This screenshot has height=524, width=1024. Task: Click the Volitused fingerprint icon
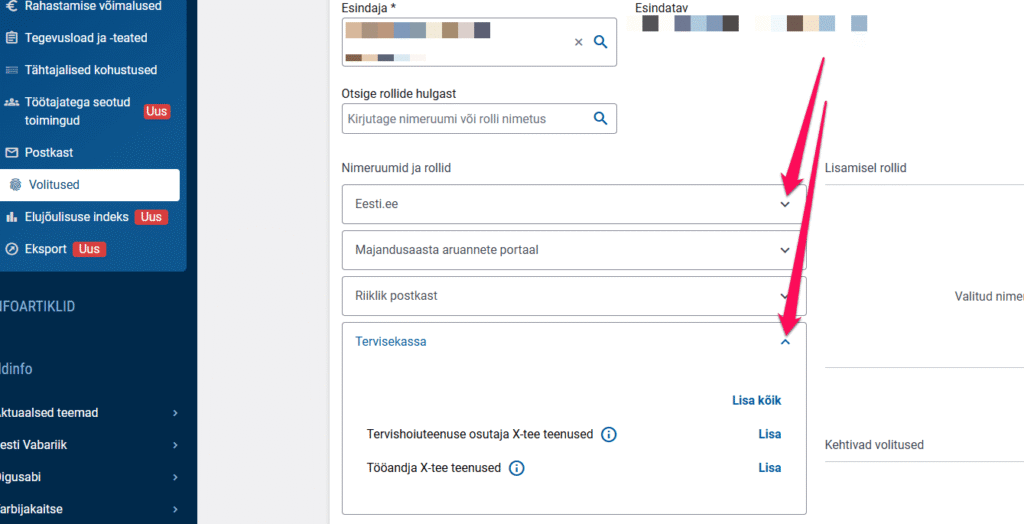[x=15, y=185]
